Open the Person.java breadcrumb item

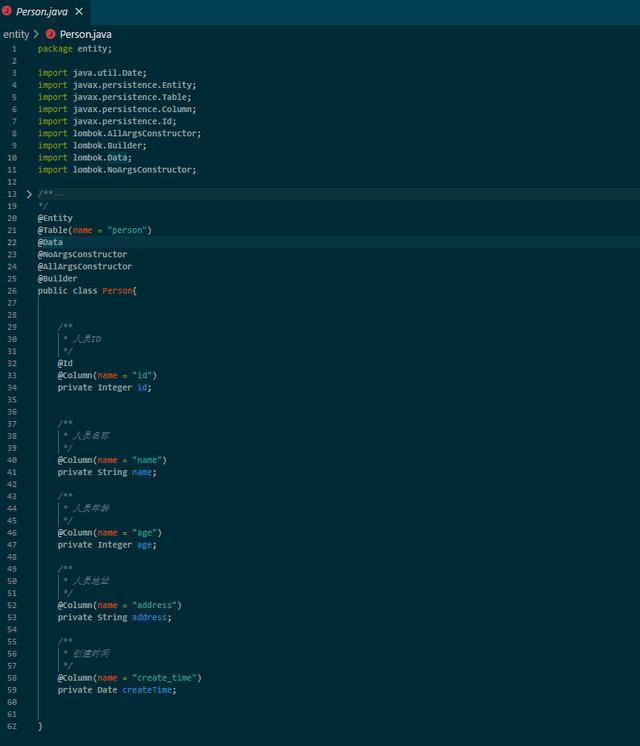tap(85, 34)
